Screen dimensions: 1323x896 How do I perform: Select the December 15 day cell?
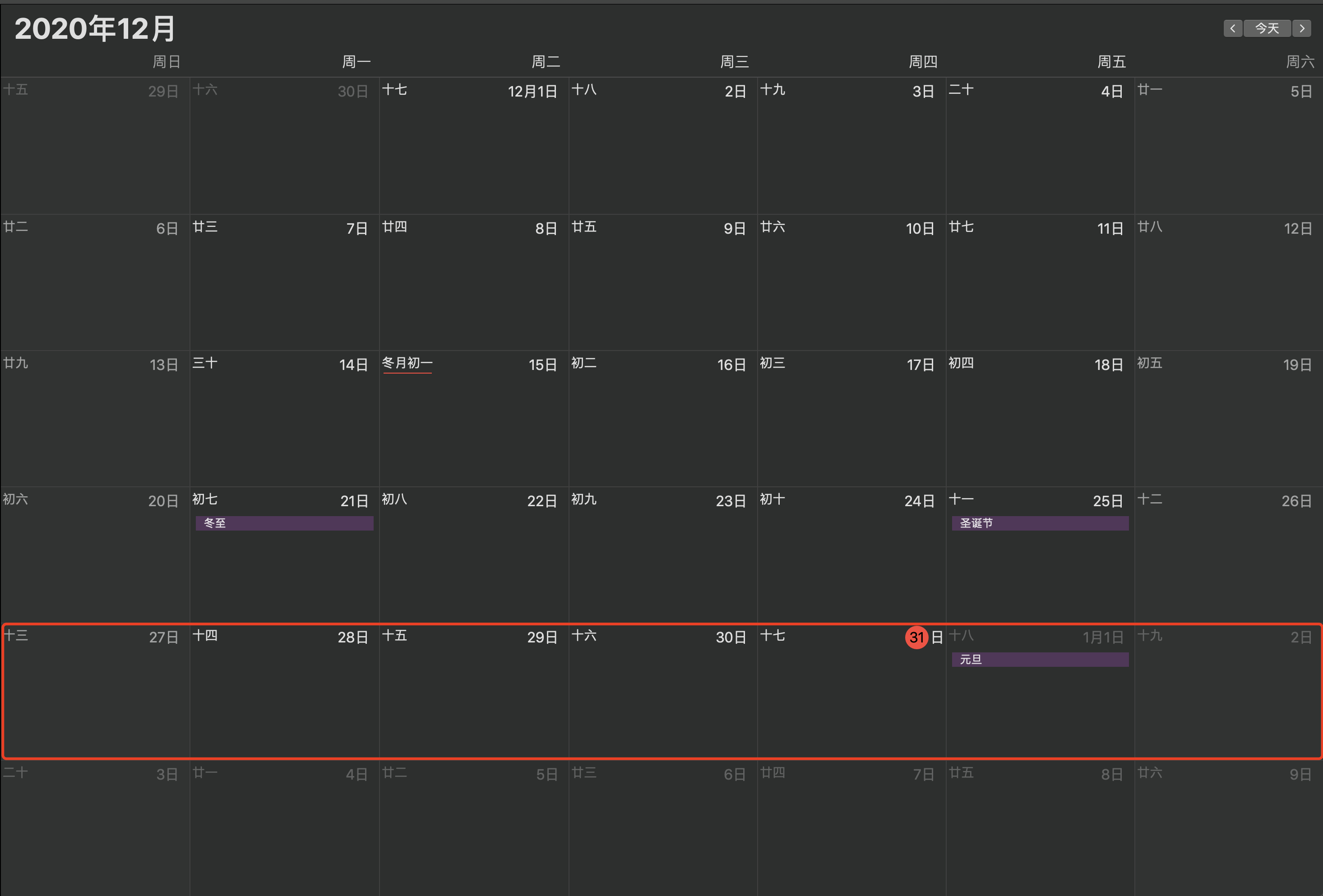(474, 421)
